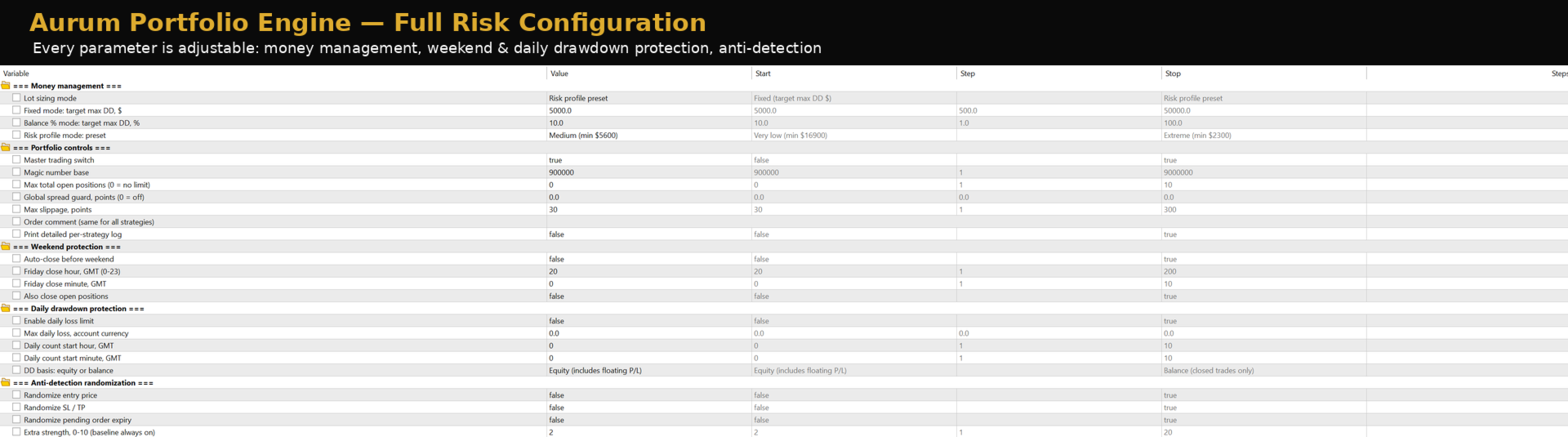Enable optimization for Fixed mode target max DD
1568x437 pixels.
coord(16,110)
